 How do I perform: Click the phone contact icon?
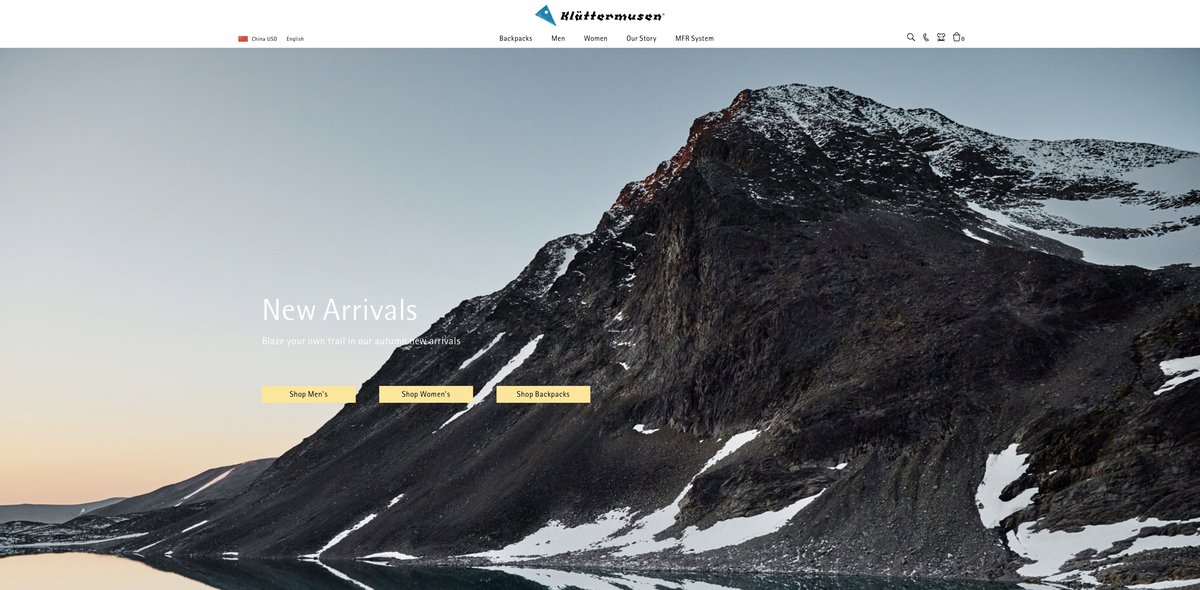926,37
